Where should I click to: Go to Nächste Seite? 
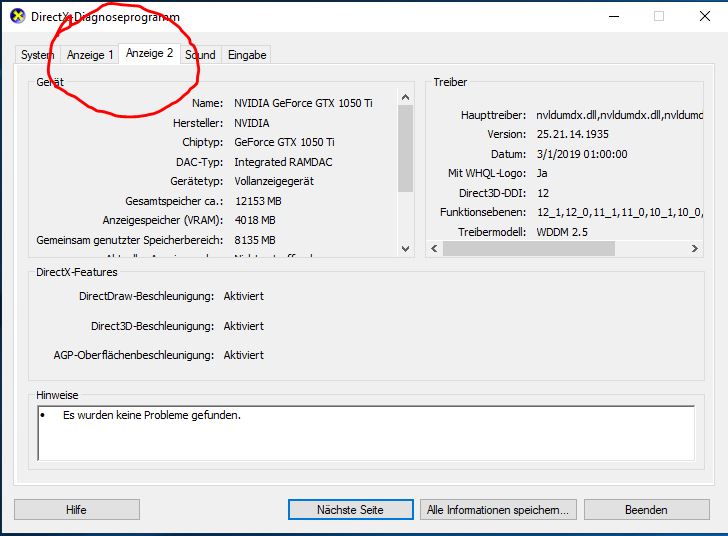[x=351, y=510]
